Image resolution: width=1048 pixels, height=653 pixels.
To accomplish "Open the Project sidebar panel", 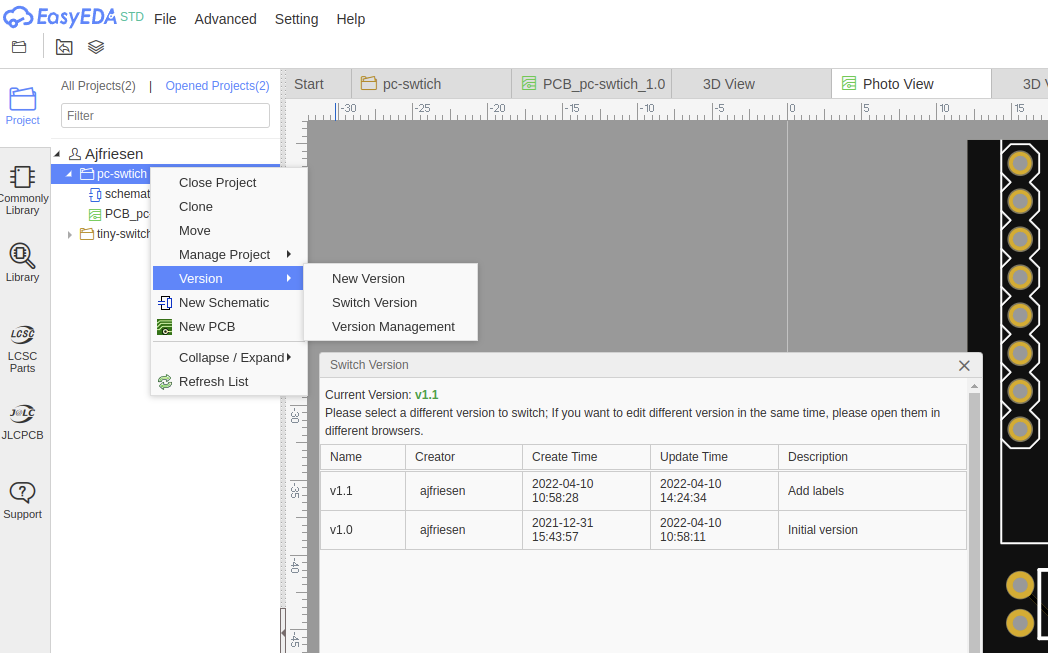I will 22,106.
